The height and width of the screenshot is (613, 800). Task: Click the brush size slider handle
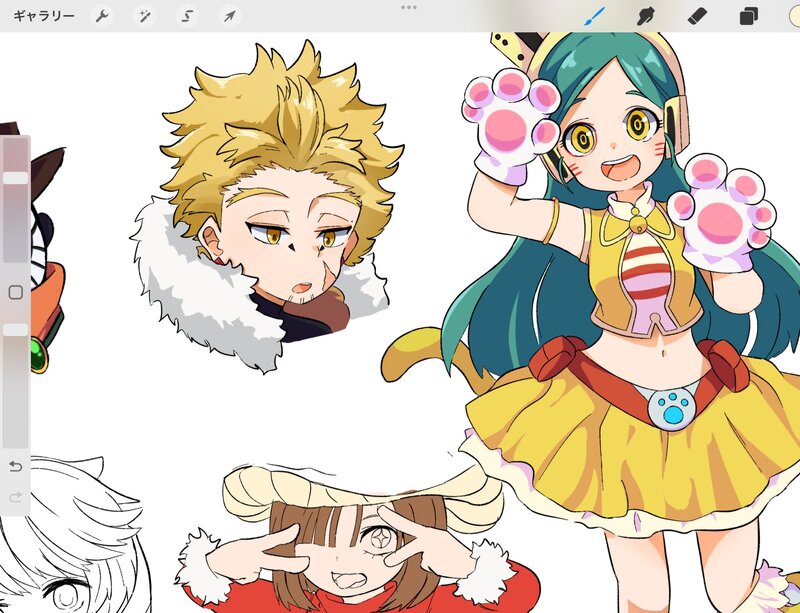click(16, 178)
